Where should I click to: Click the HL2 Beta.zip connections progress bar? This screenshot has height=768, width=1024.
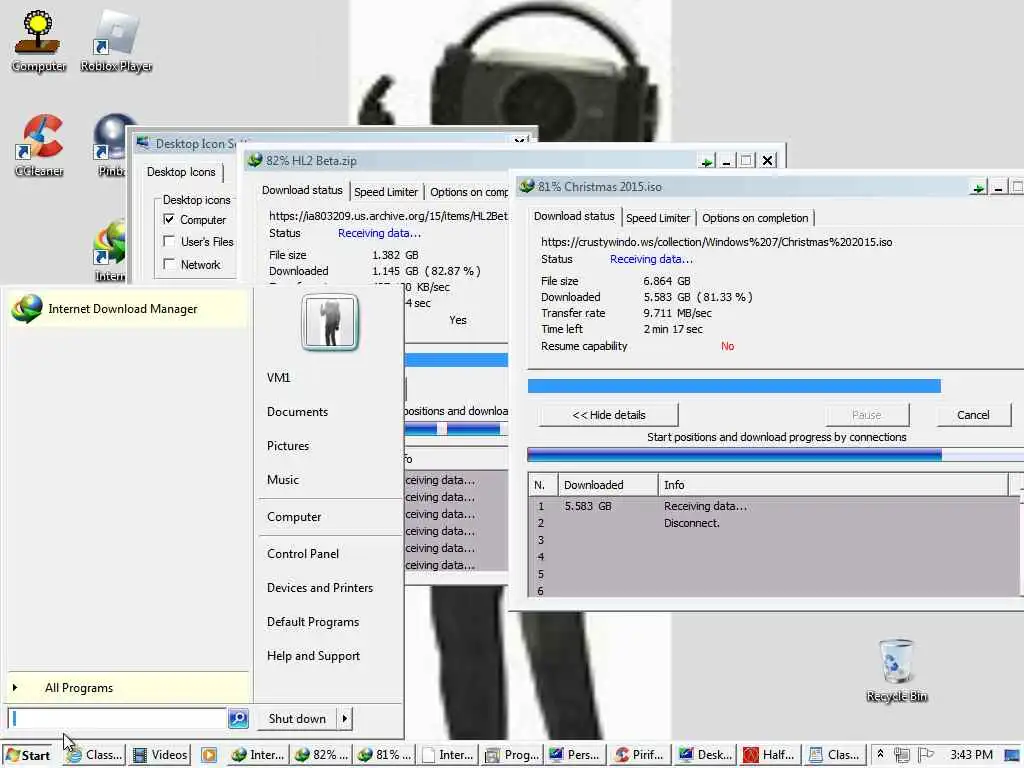[x=456, y=429]
